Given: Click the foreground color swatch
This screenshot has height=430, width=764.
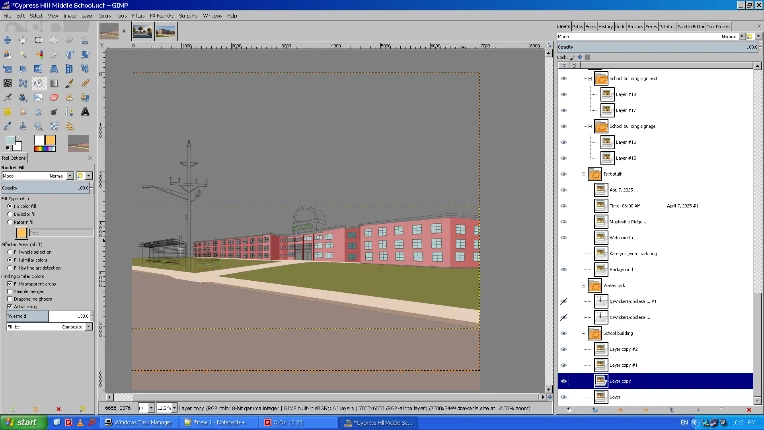Looking at the screenshot, I should click(x=10, y=141).
